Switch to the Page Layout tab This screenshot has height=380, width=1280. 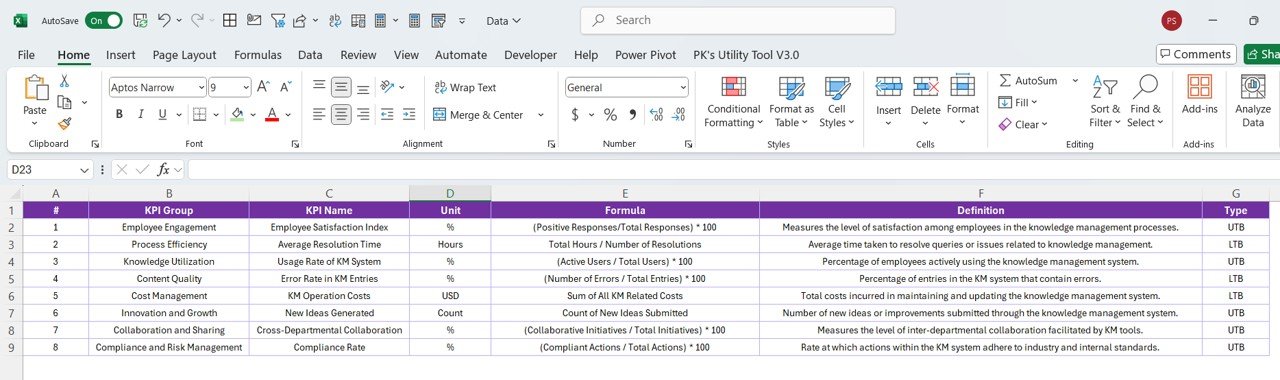coord(184,55)
